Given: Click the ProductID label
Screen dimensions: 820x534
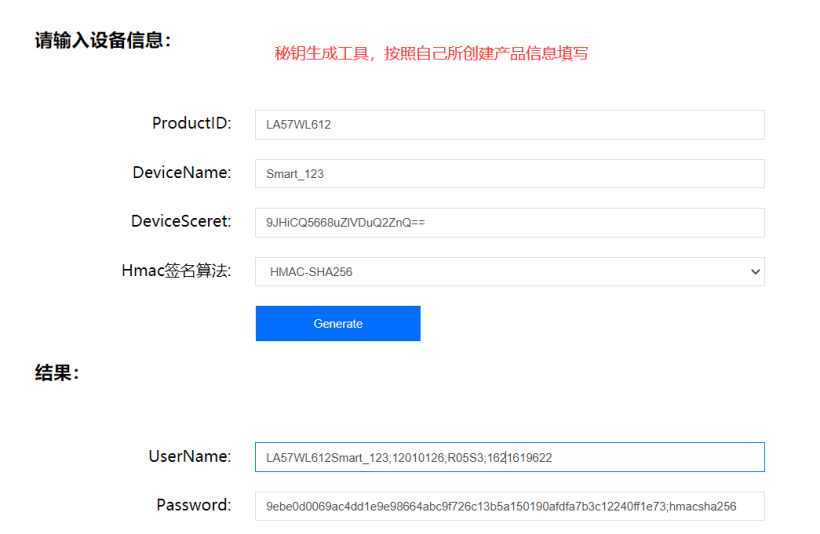Looking at the screenshot, I should coord(191,123).
